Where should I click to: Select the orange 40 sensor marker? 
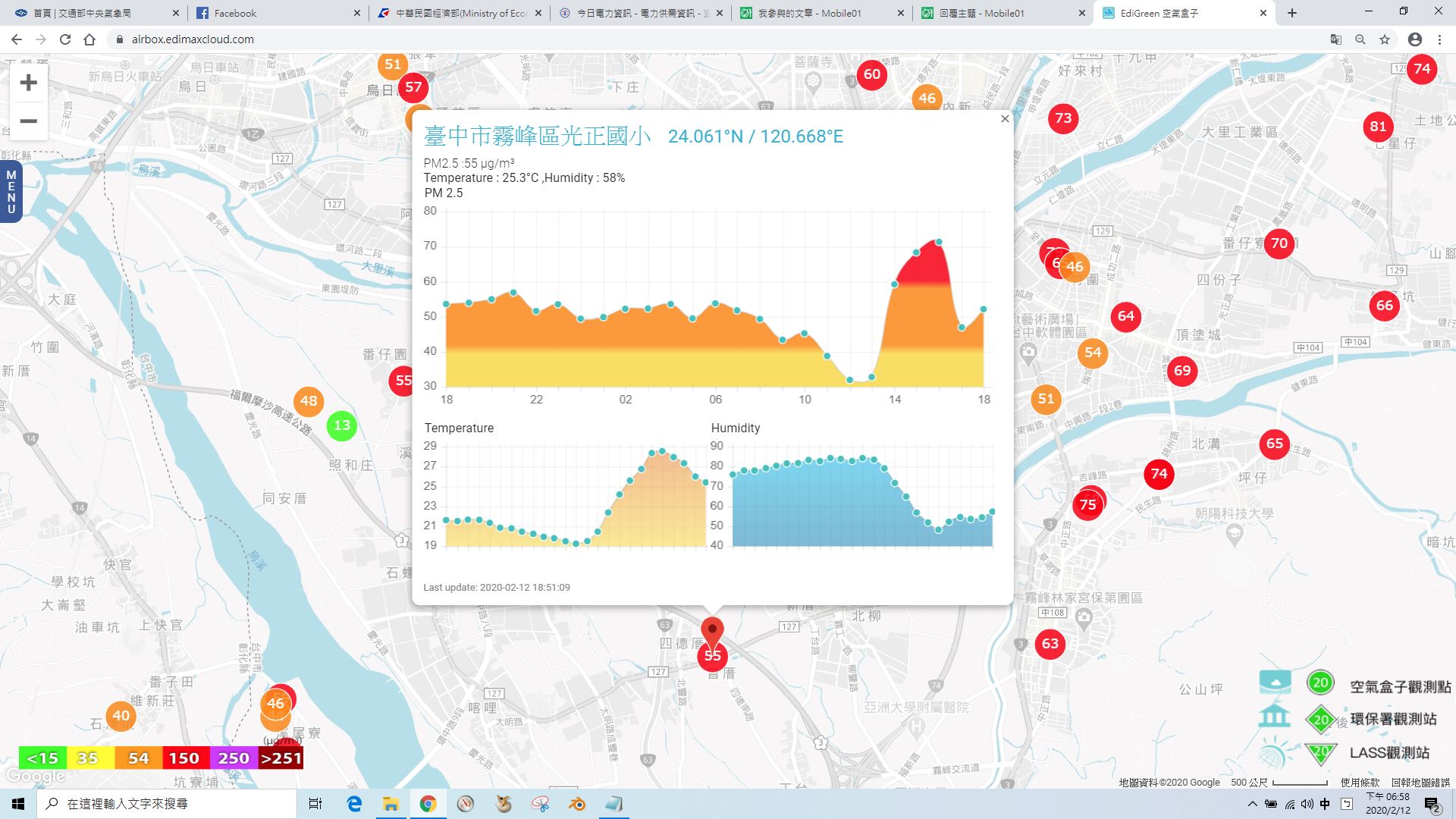click(121, 715)
